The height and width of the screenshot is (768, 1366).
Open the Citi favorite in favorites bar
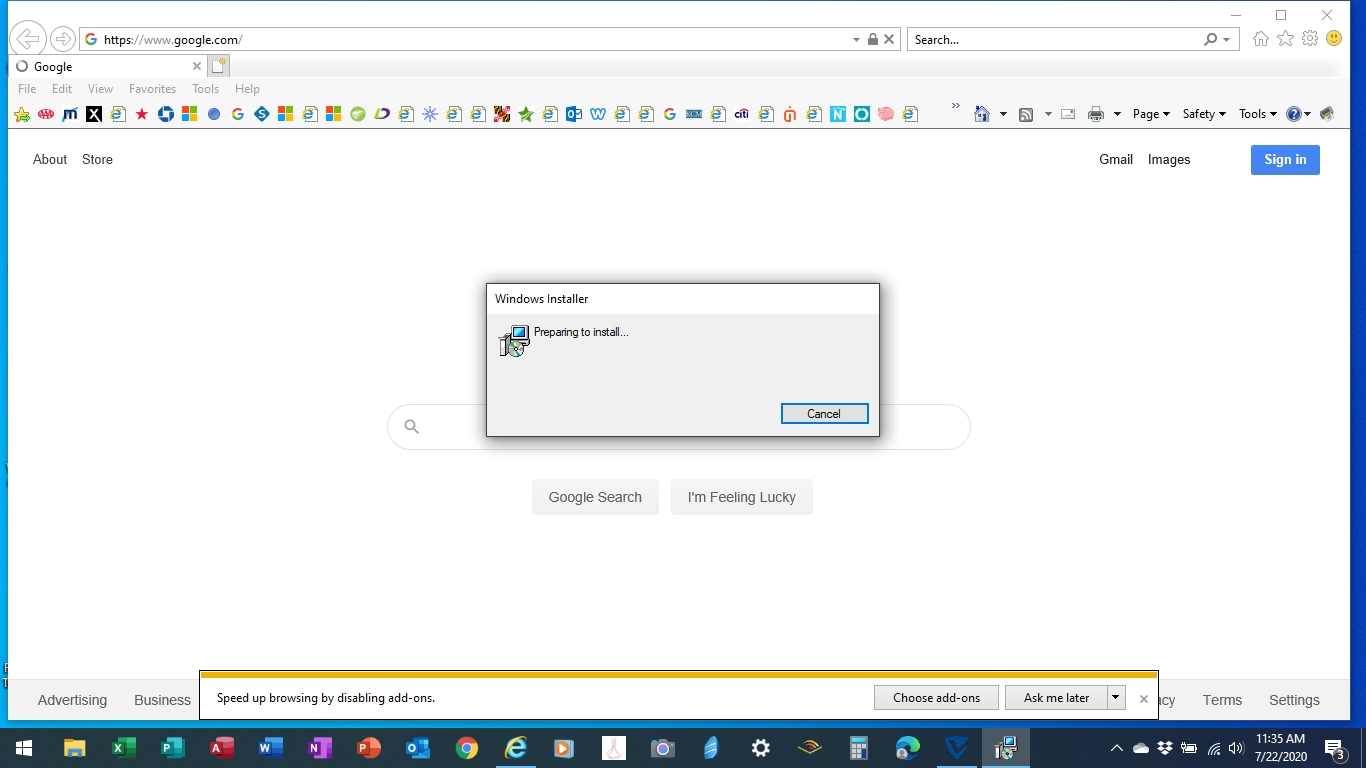pyautogui.click(x=742, y=114)
